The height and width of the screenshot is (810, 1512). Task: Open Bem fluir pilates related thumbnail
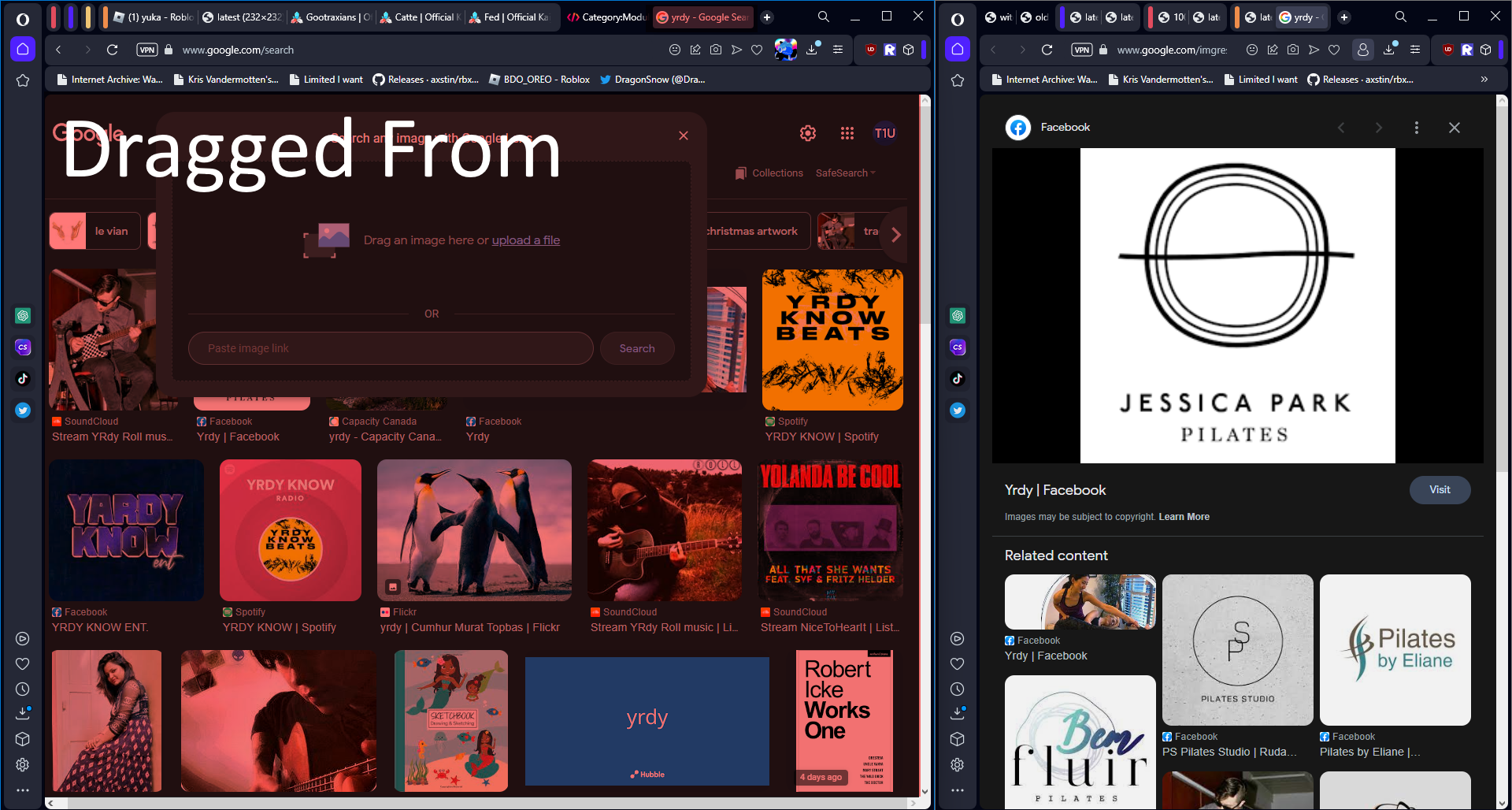tap(1080, 741)
